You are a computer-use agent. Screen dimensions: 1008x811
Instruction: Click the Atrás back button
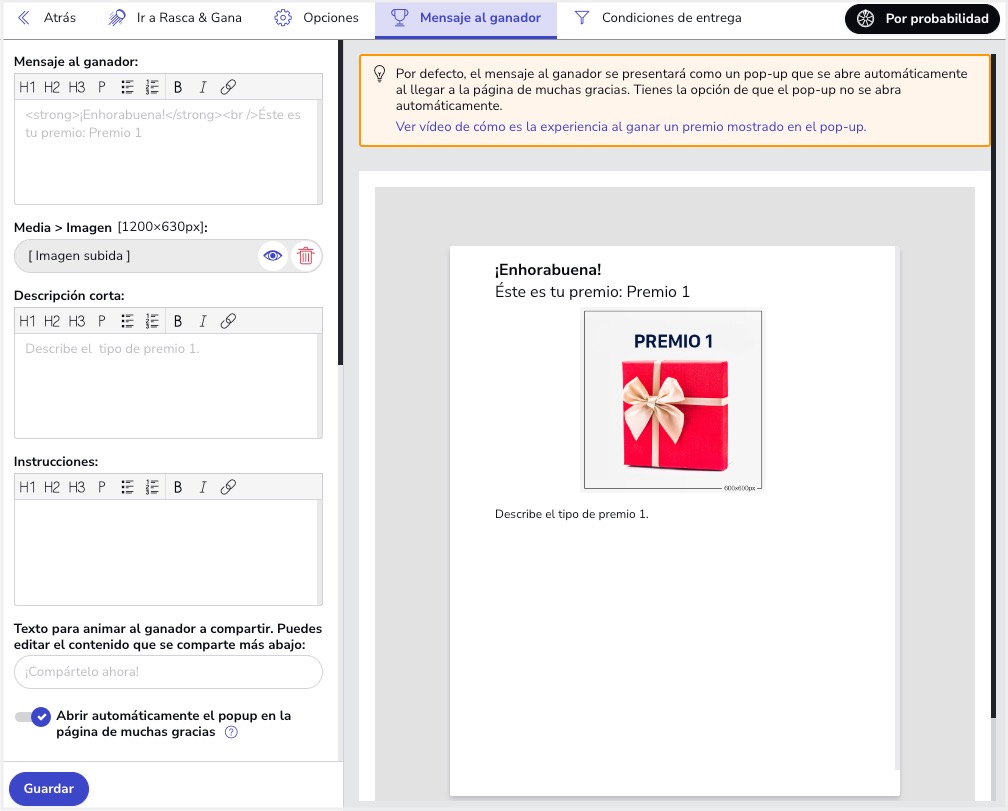tap(47, 18)
